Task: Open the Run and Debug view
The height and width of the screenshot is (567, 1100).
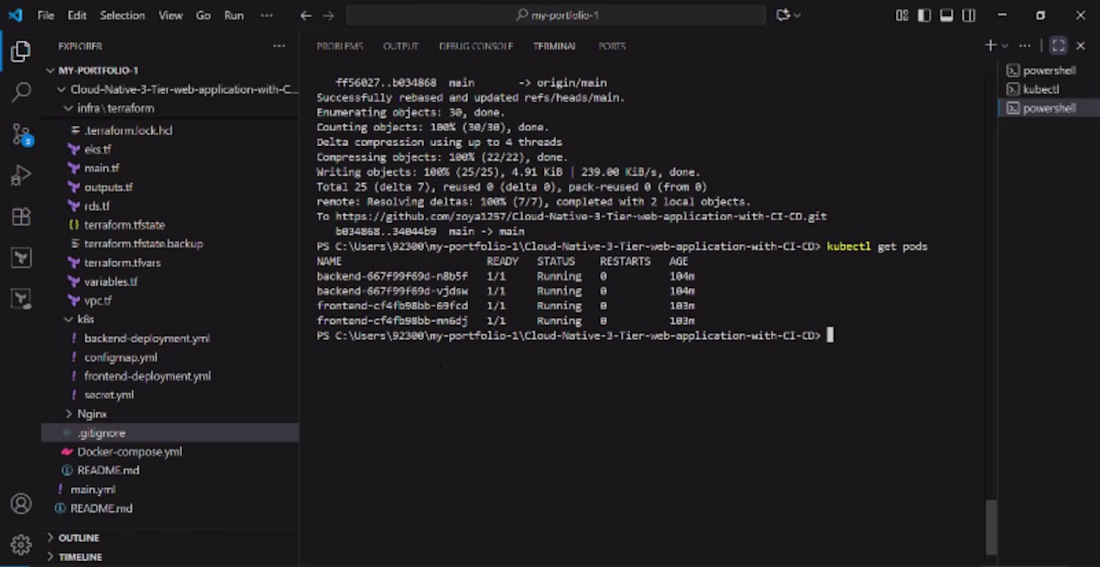Action: (21, 175)
